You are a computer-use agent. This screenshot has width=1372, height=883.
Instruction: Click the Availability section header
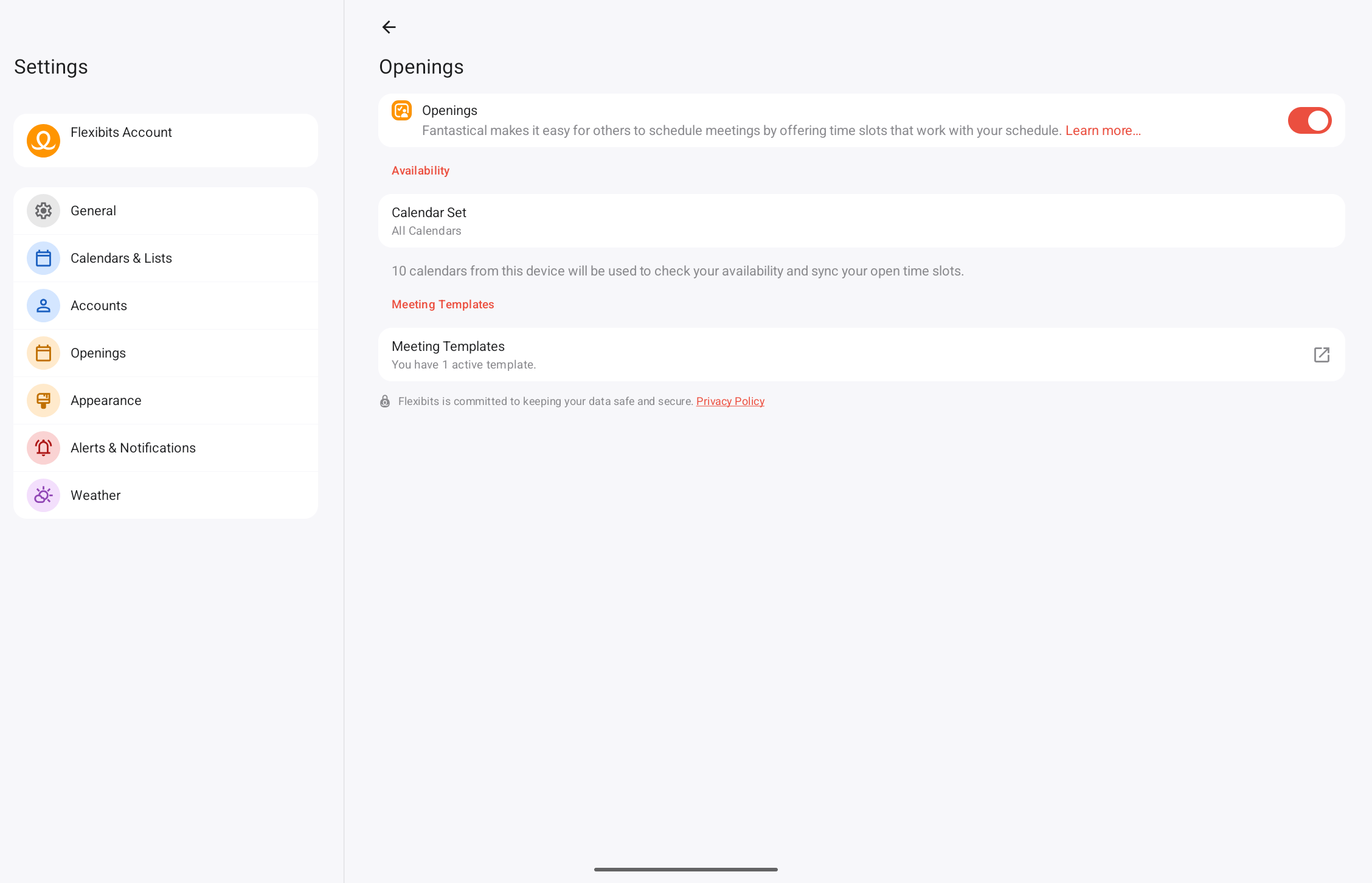pos(420,171)
